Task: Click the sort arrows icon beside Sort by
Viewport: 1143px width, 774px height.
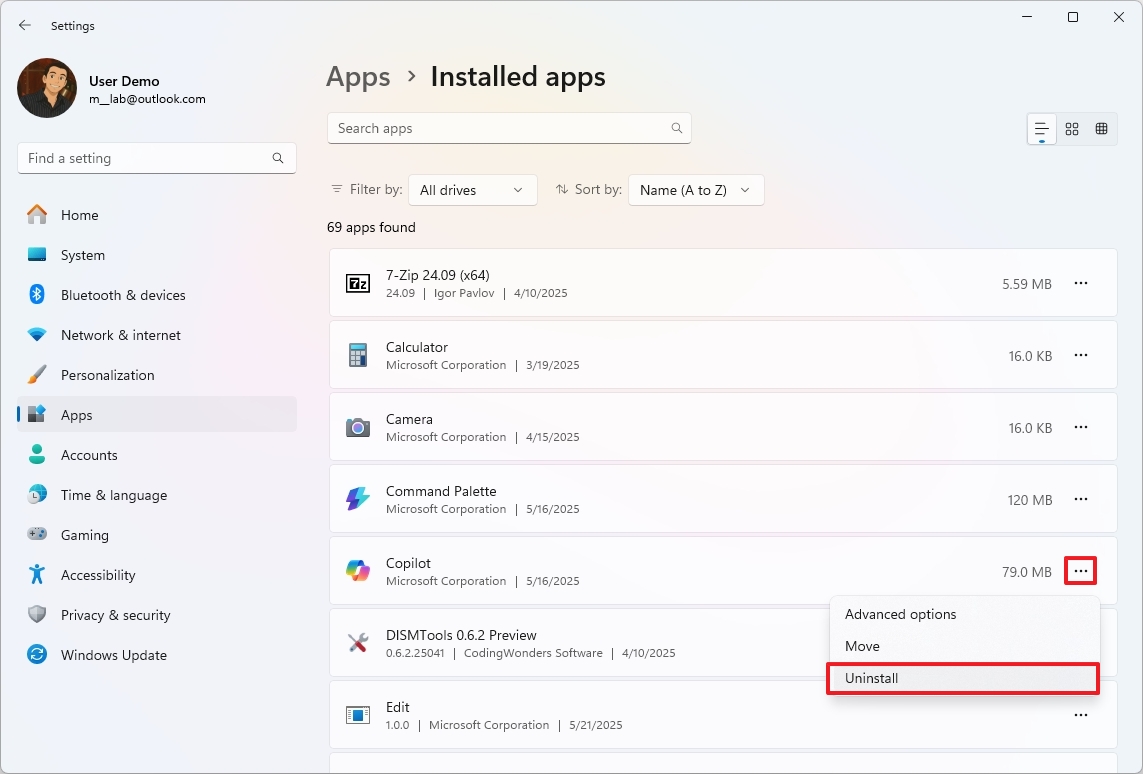Action: click(564, 189)
